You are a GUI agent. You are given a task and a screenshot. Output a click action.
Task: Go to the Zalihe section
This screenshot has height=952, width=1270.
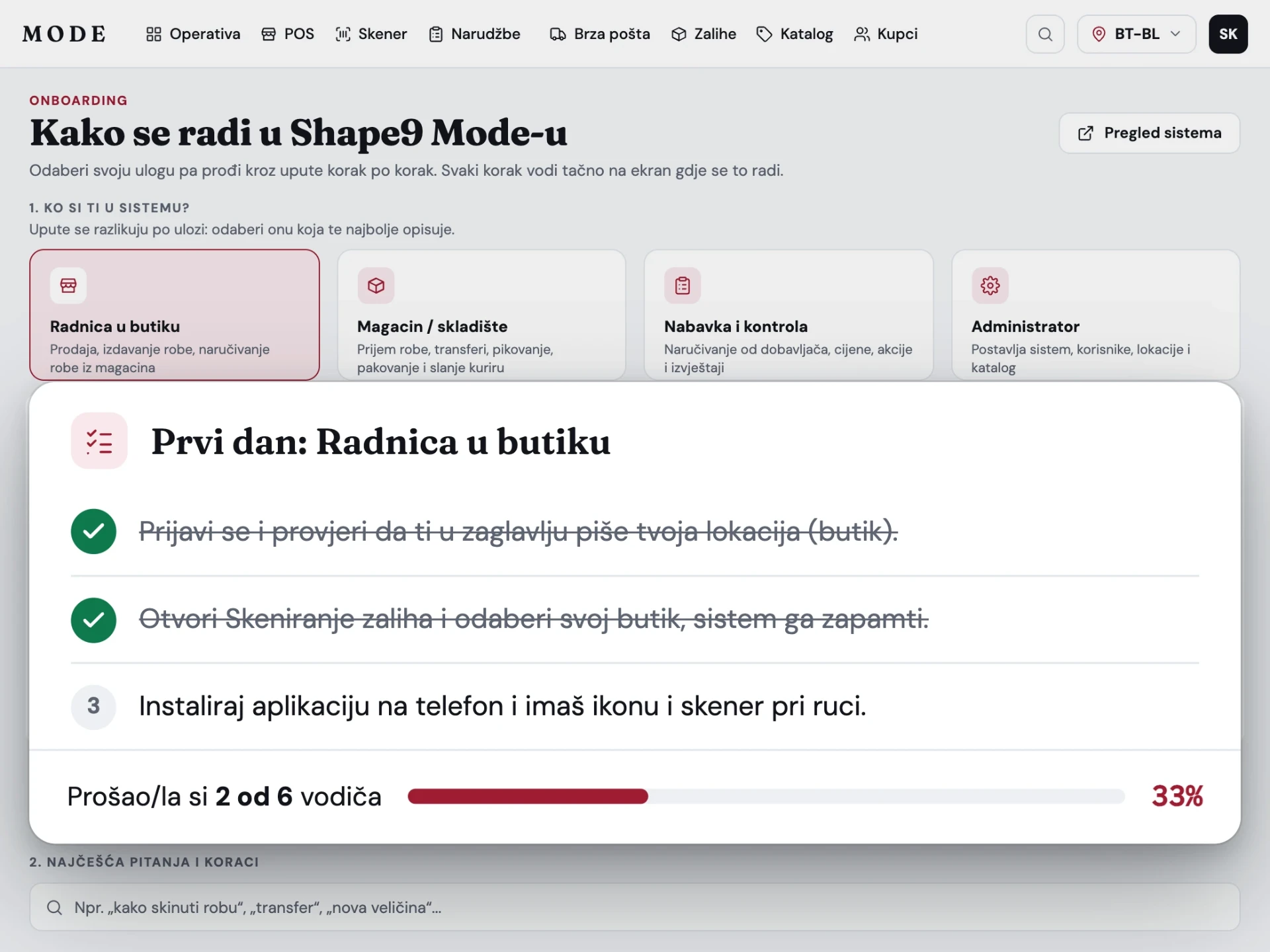[x=703, y=34]
